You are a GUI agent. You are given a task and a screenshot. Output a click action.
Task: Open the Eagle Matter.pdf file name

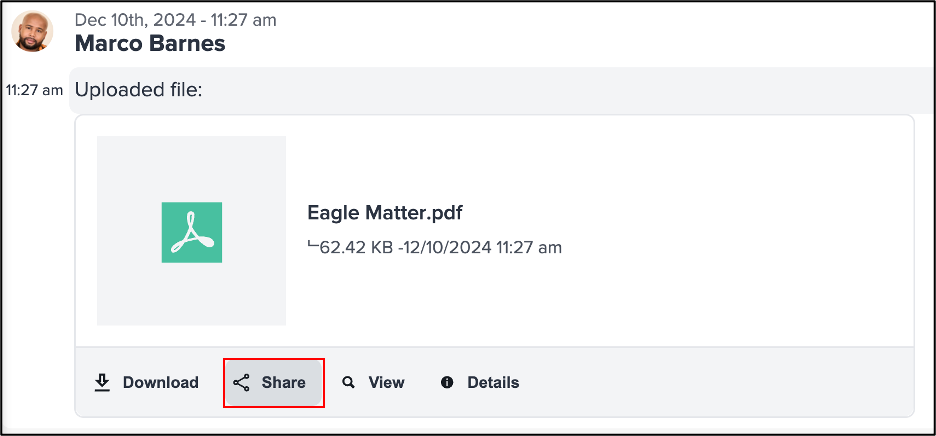(385, 213)
